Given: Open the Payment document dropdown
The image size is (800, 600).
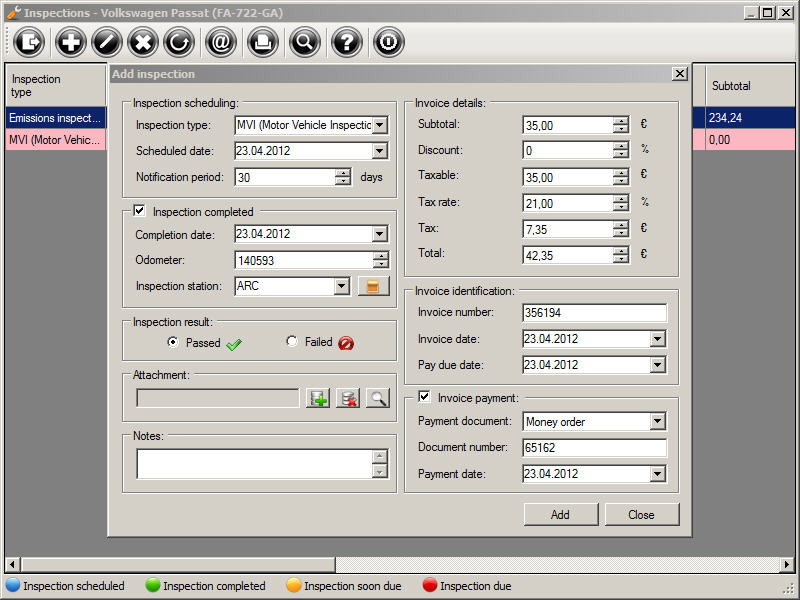Looking at the screenshot, I should click(657, 422).
